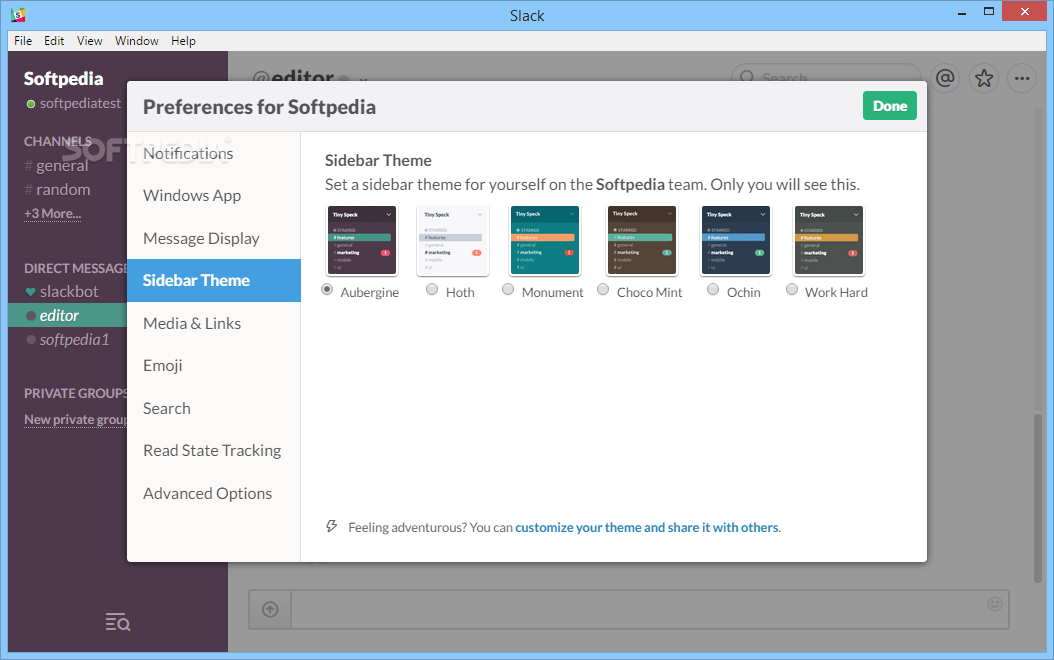Switch to Media & Links preferences
1054x660 pixels.
[214, 323]
